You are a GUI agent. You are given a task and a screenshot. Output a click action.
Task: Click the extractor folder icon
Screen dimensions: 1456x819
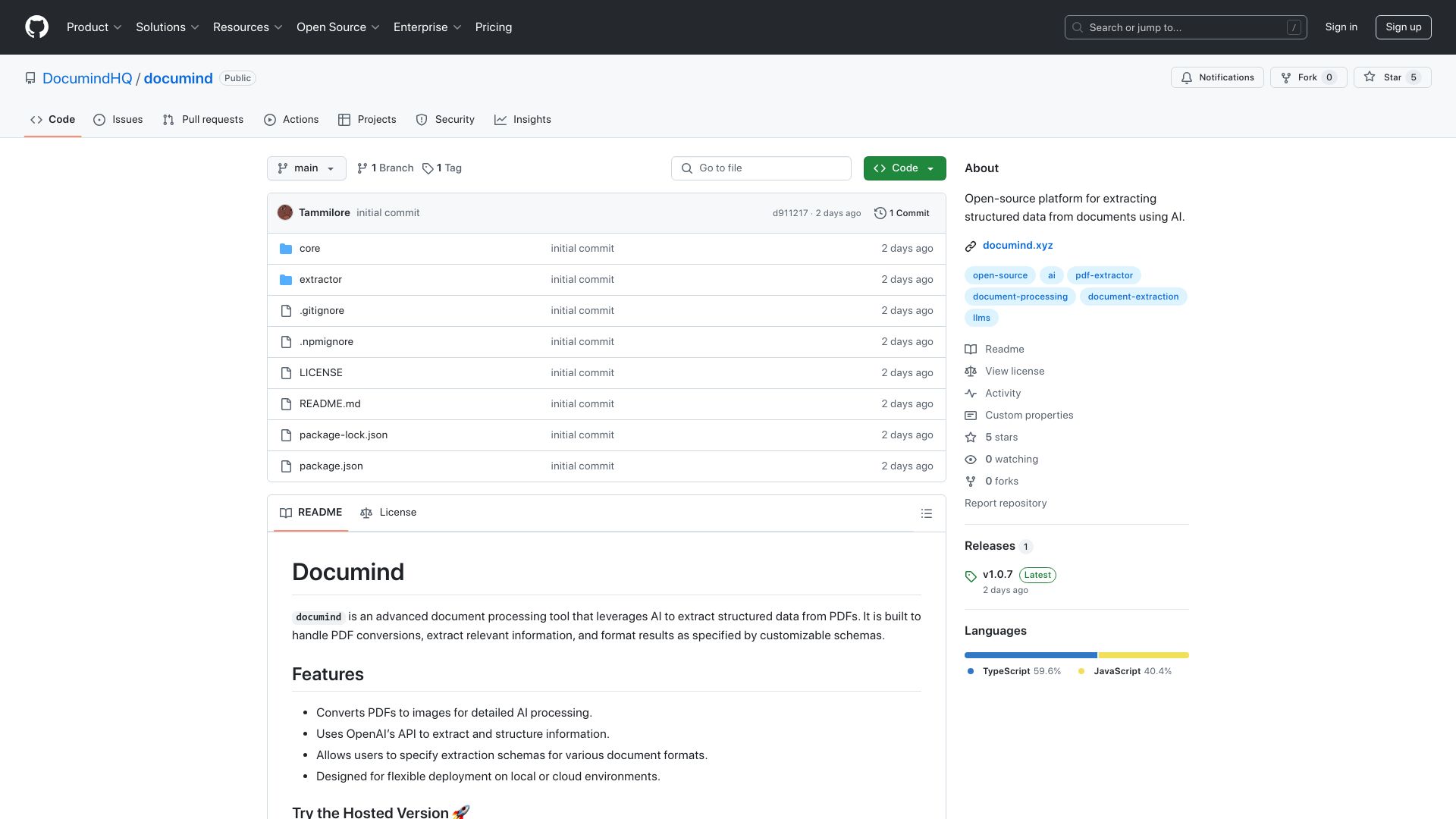tap(286, 280)
